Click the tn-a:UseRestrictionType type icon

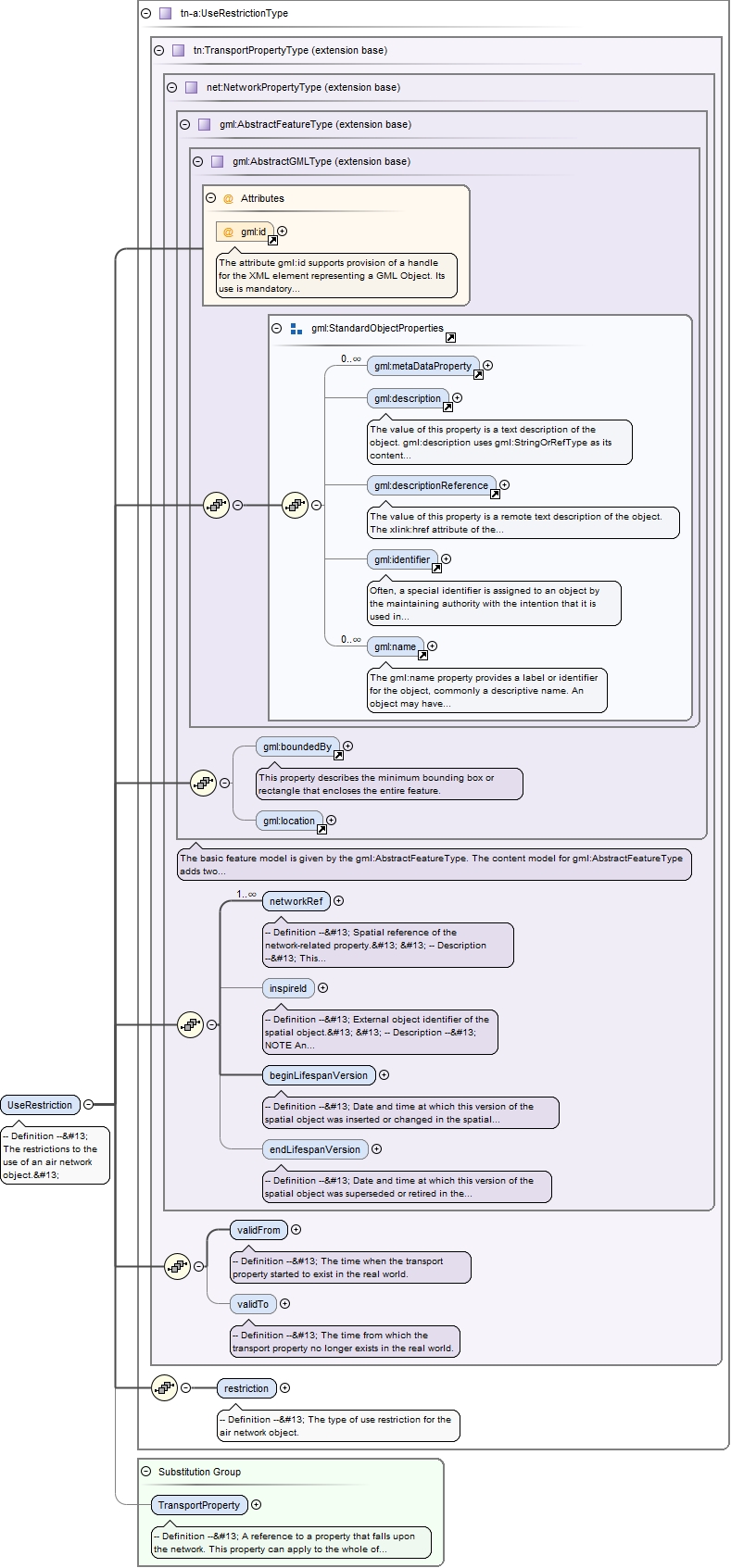click(x=165, y=14)
